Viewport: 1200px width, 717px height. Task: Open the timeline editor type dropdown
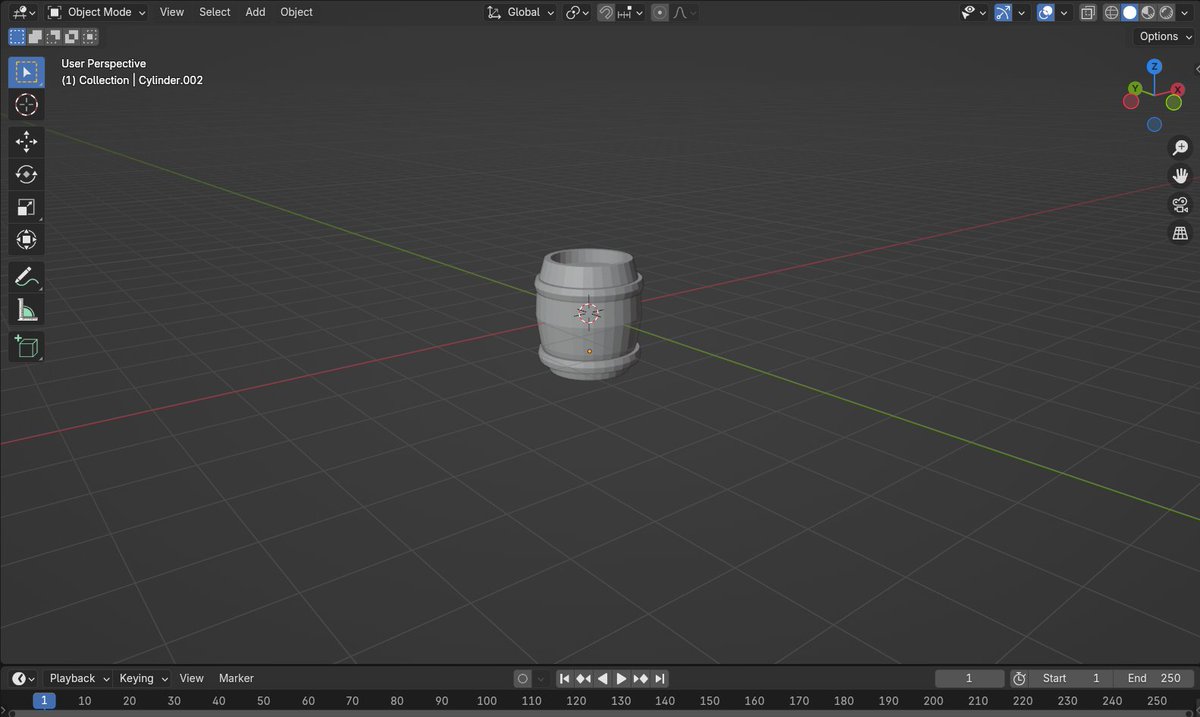tap(24, 679)
